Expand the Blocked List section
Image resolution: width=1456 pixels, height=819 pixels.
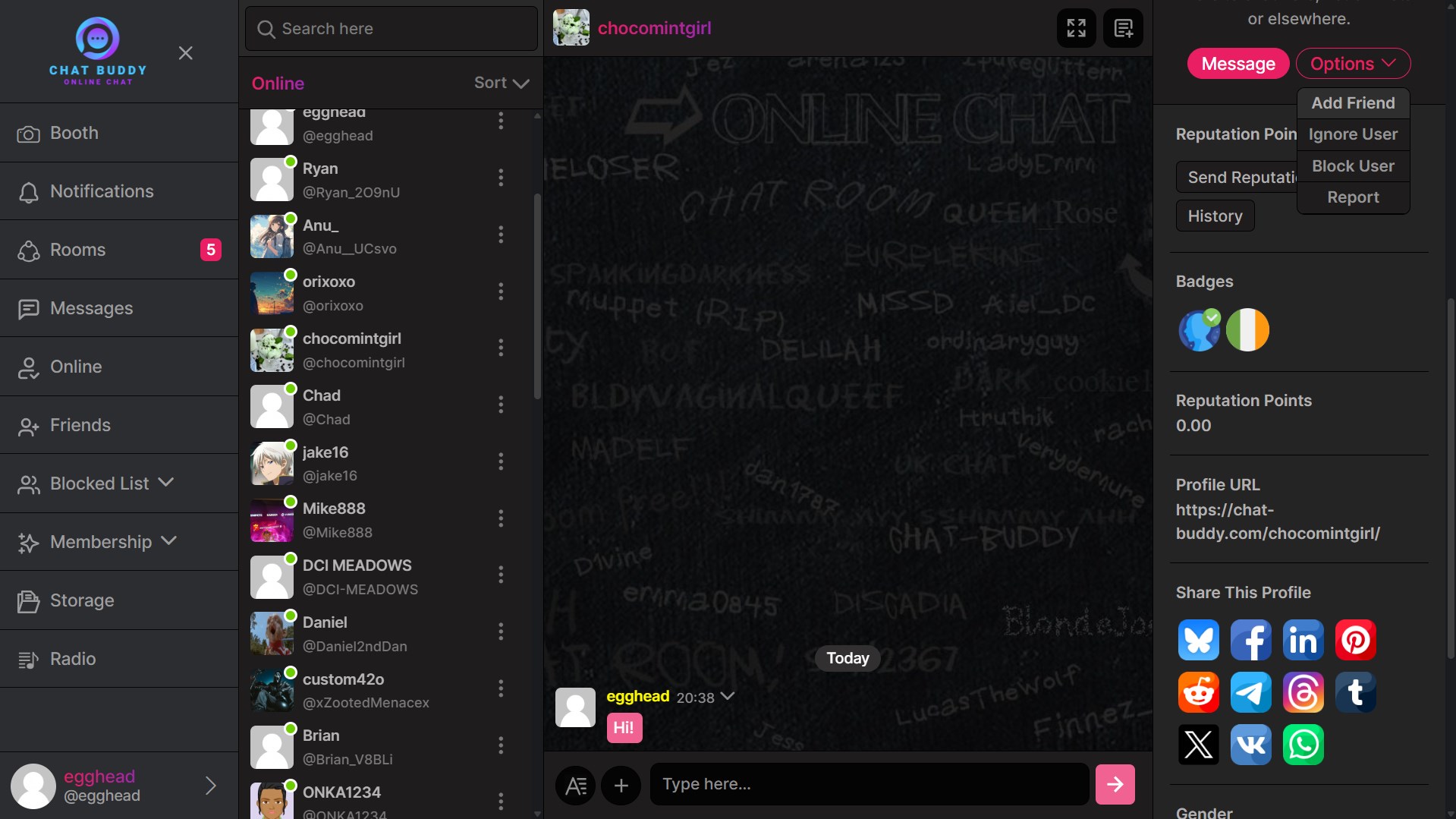98,484
